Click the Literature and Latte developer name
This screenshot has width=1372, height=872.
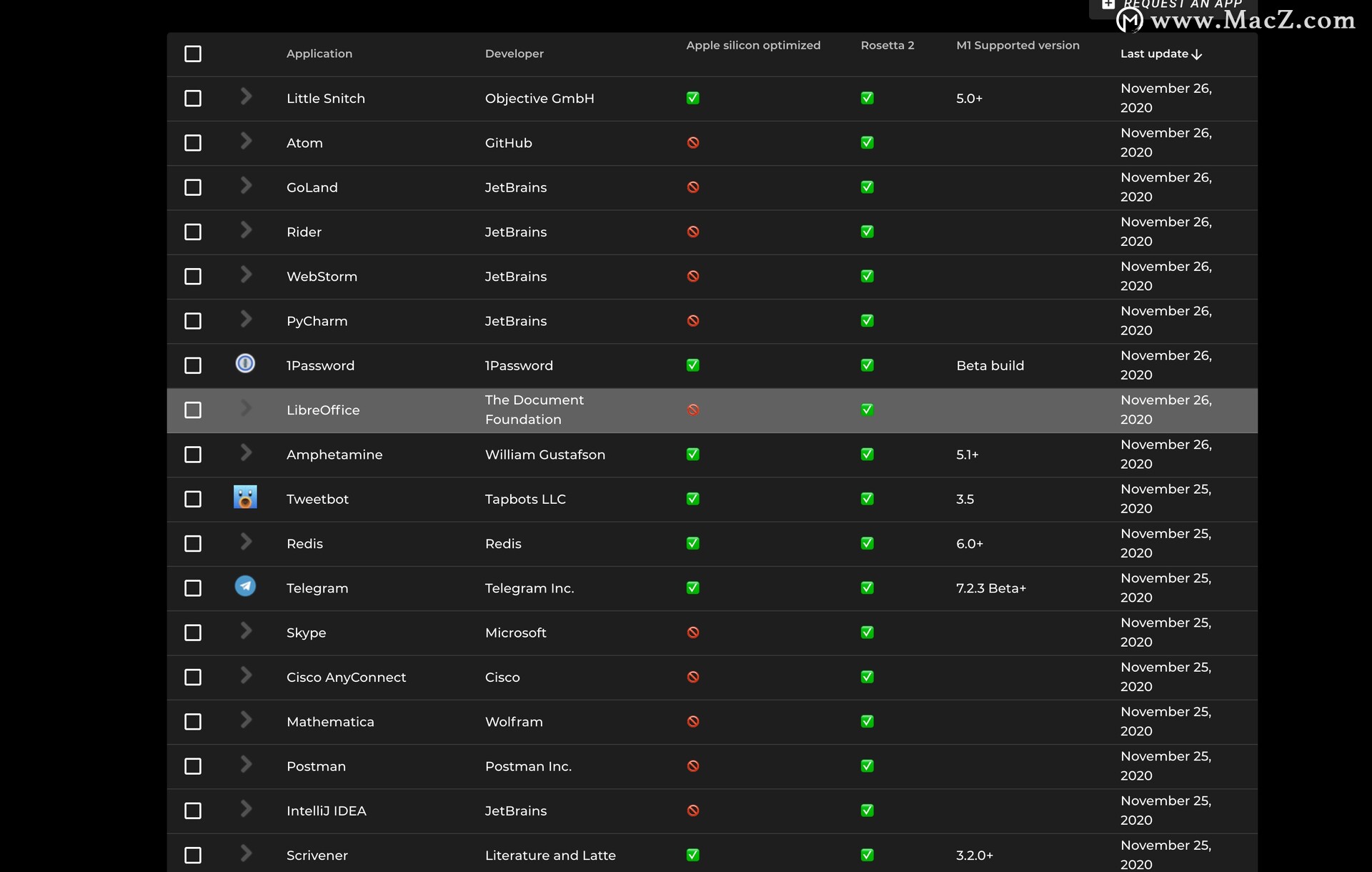[550, 855]
